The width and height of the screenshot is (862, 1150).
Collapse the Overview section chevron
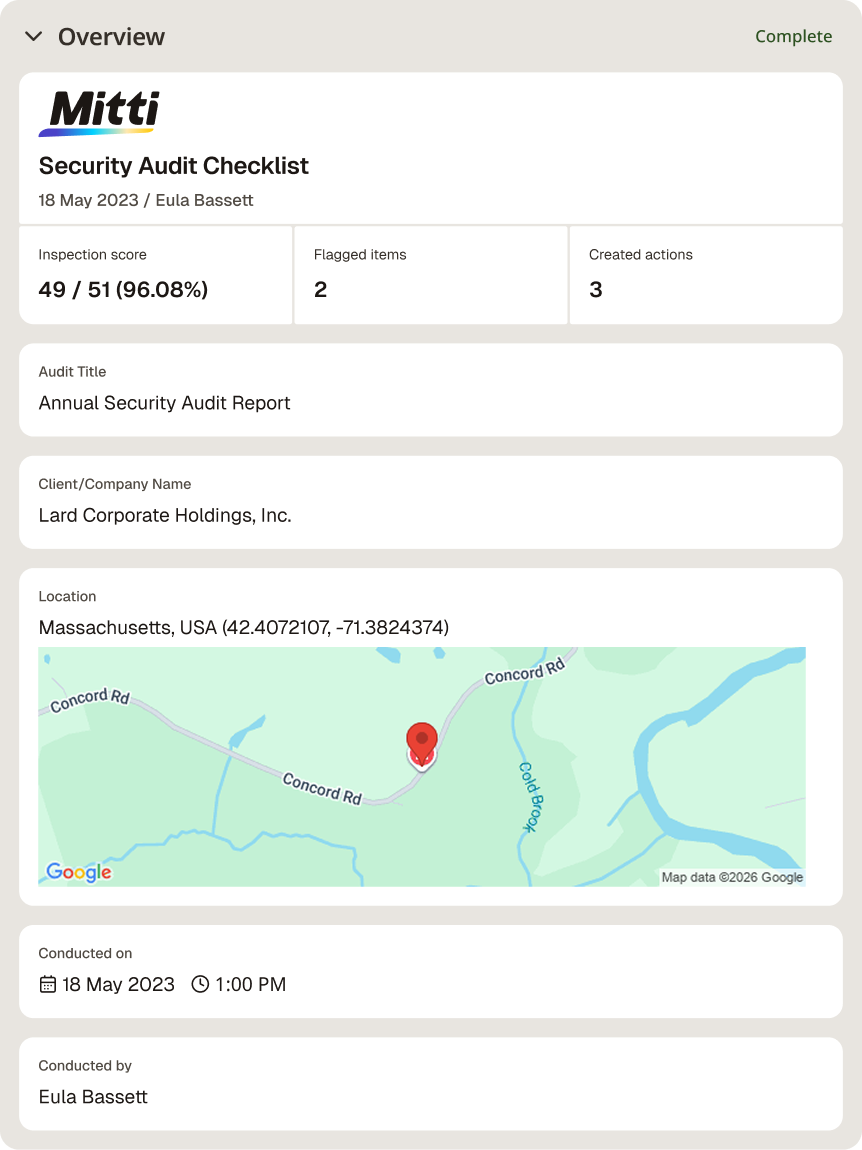(34, 36)
